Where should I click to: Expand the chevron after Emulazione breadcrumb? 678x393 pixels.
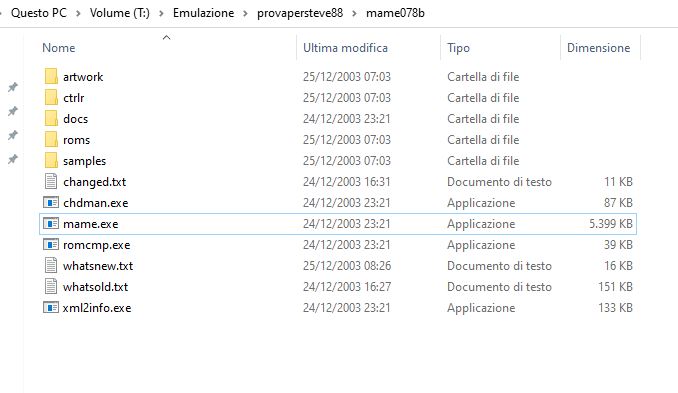[x=246, y=13]
